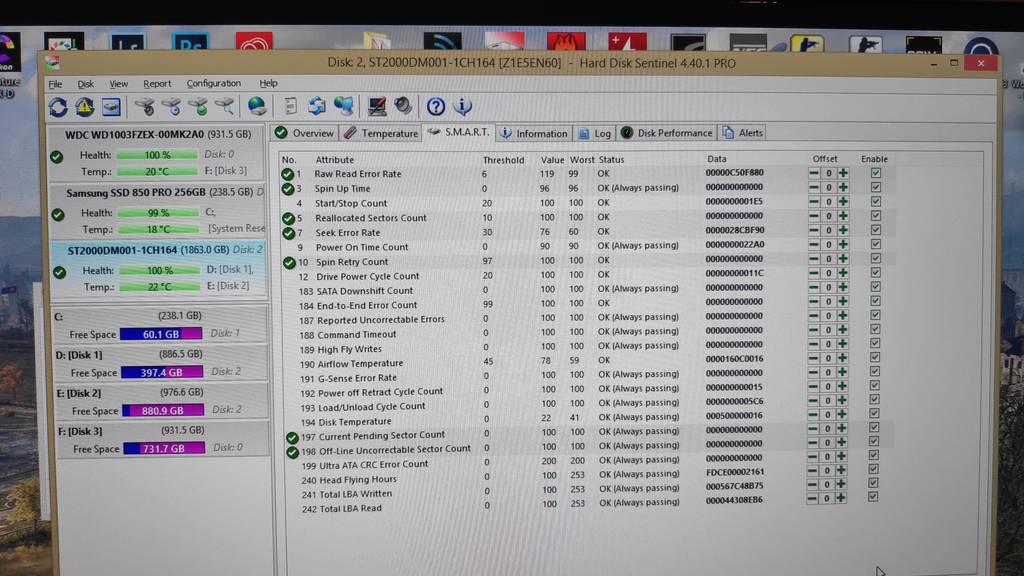This screenshot has width=1024, height=576.
Task: Click the green check beside Samsung SSD Health
Action: (58, 214)
